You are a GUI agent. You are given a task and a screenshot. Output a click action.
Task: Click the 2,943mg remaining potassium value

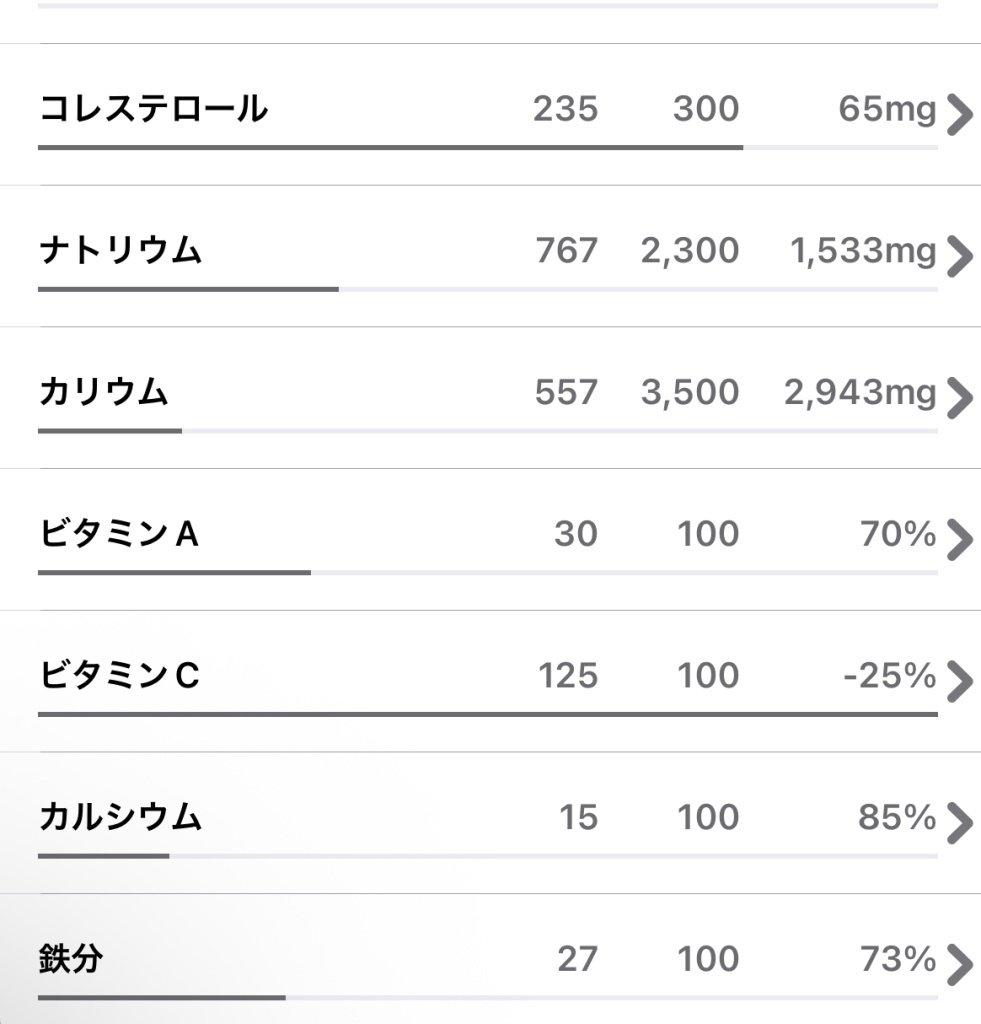click(x=860, y=392)
